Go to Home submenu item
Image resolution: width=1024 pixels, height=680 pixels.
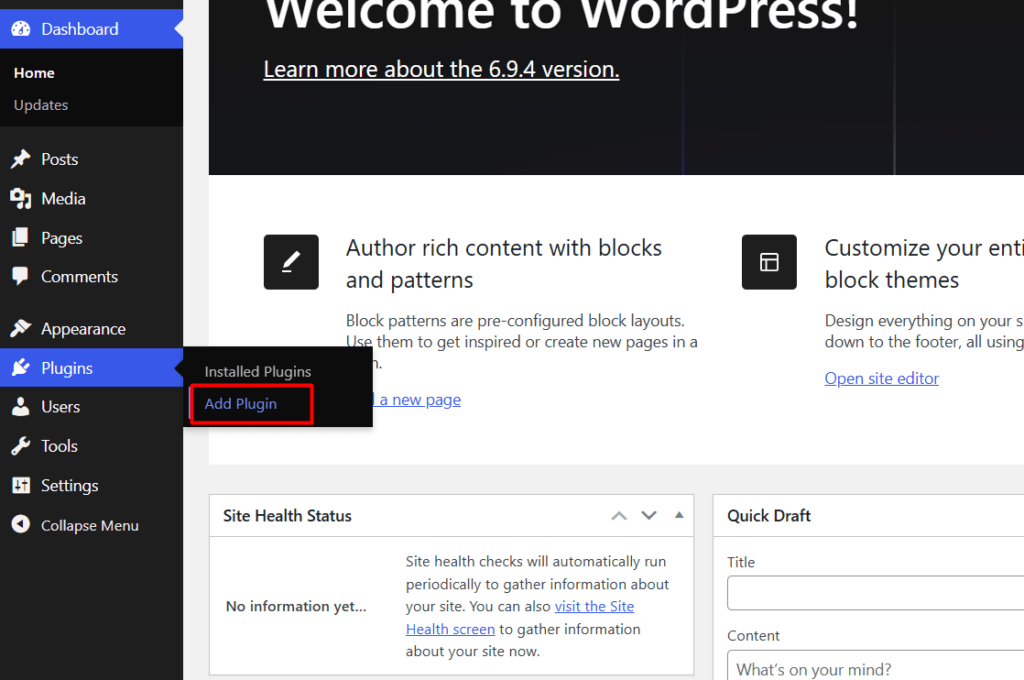click(x=34, y=73)
